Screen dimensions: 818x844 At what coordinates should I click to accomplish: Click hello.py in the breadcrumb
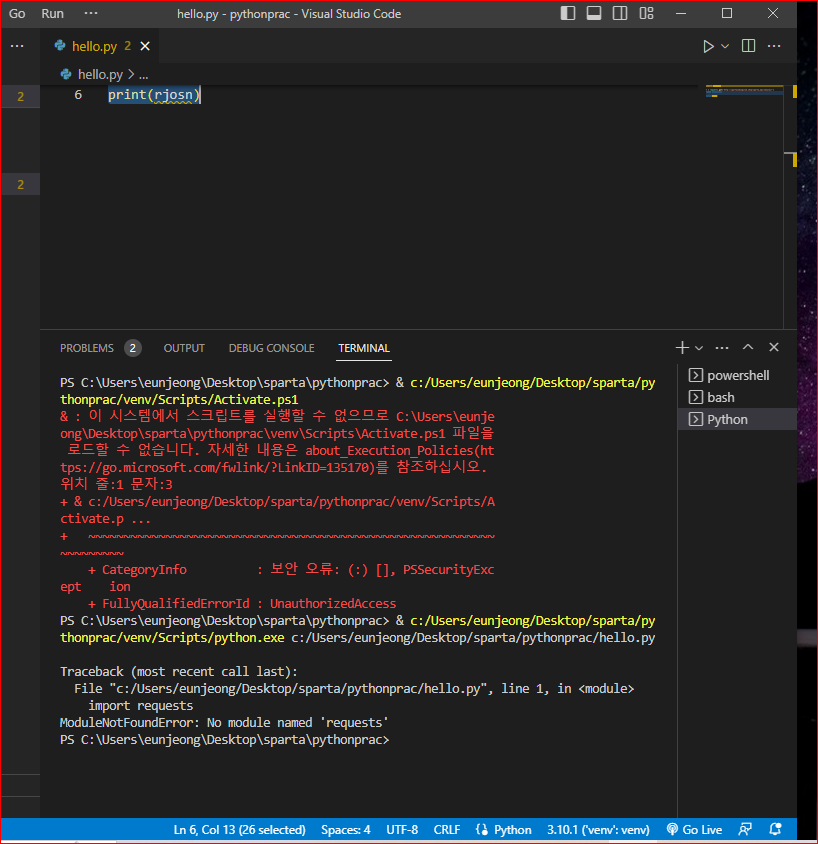(100, 74)
